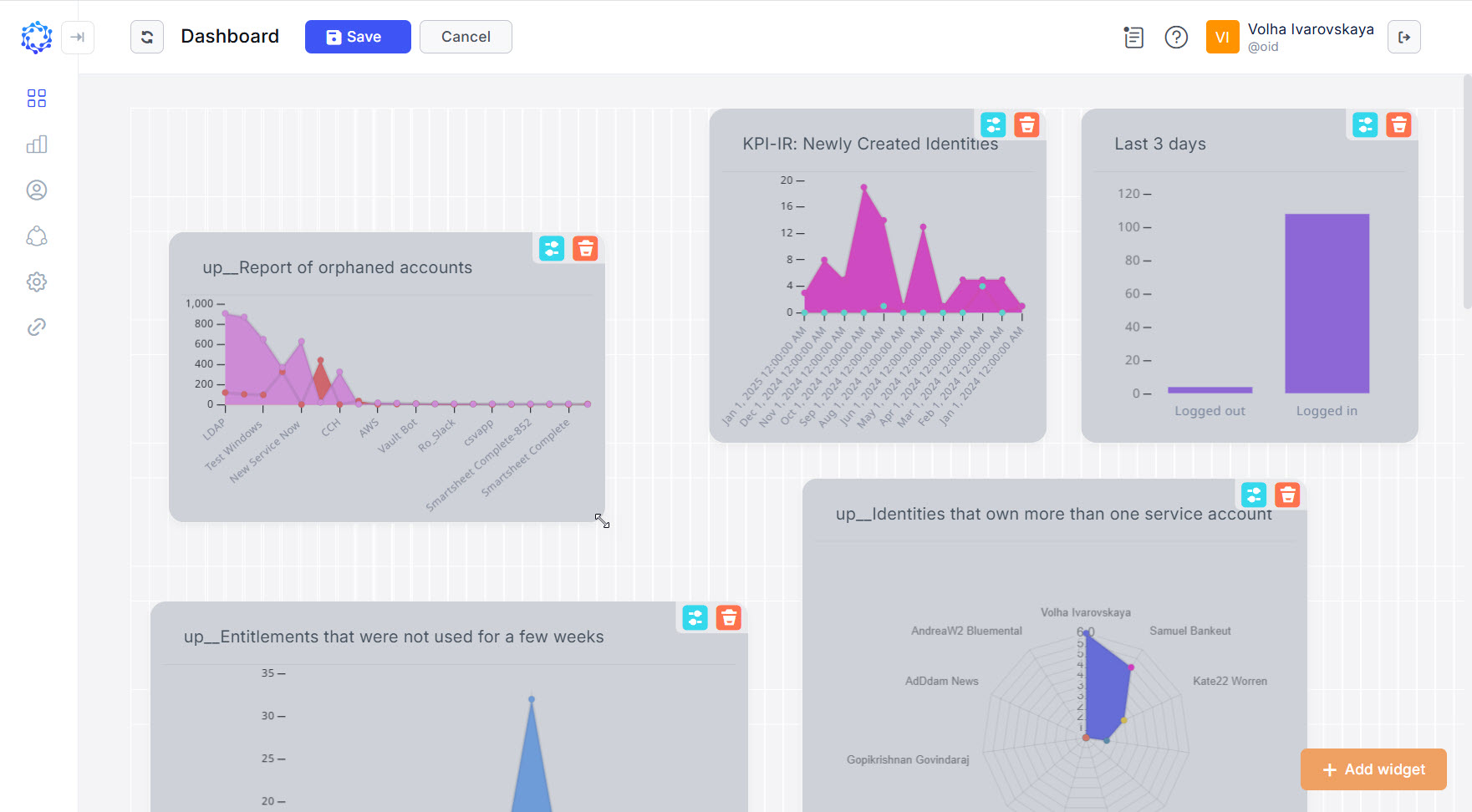Click the VI avatar for Volha Ivarovskaya
Viewport: 1472px width, 812px height.
click(1223, 37)
